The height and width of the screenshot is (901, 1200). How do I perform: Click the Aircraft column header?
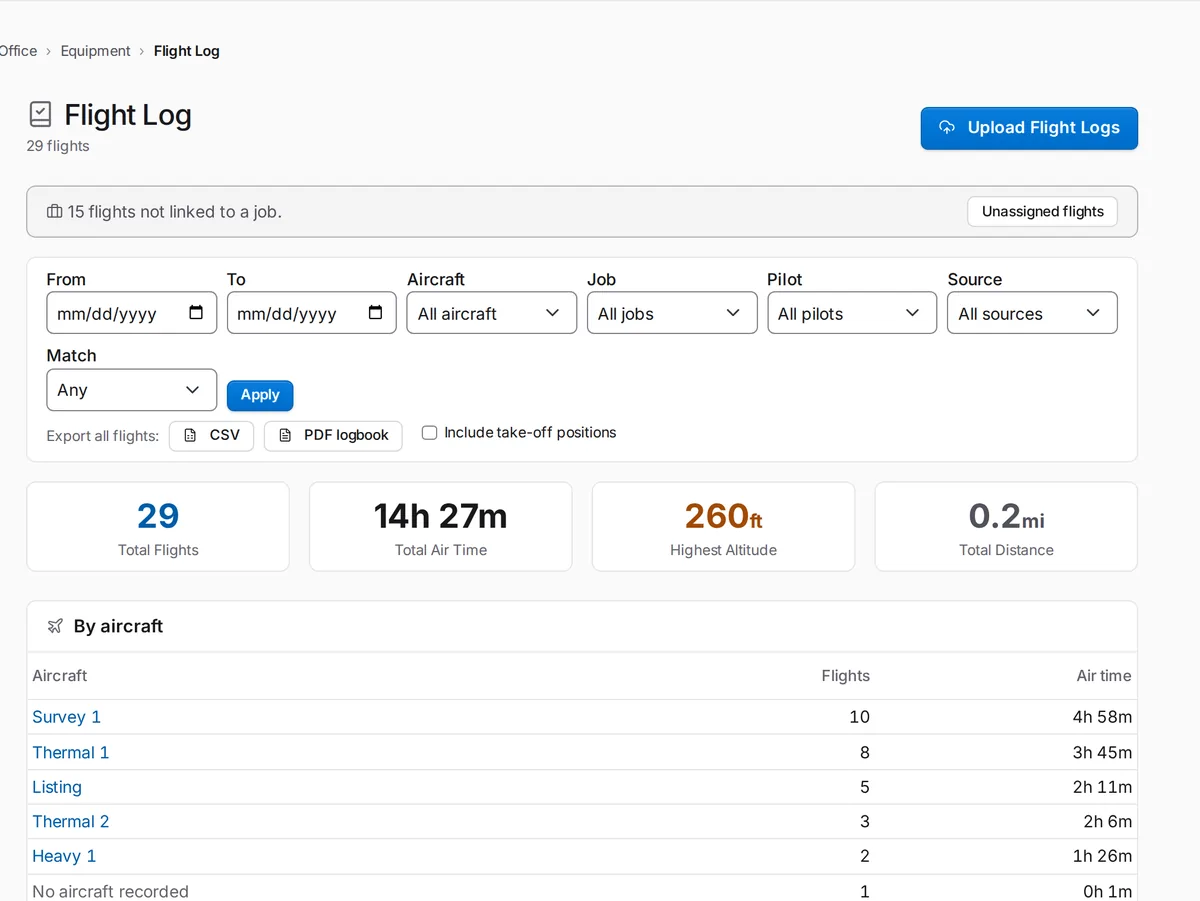(60, 676)
